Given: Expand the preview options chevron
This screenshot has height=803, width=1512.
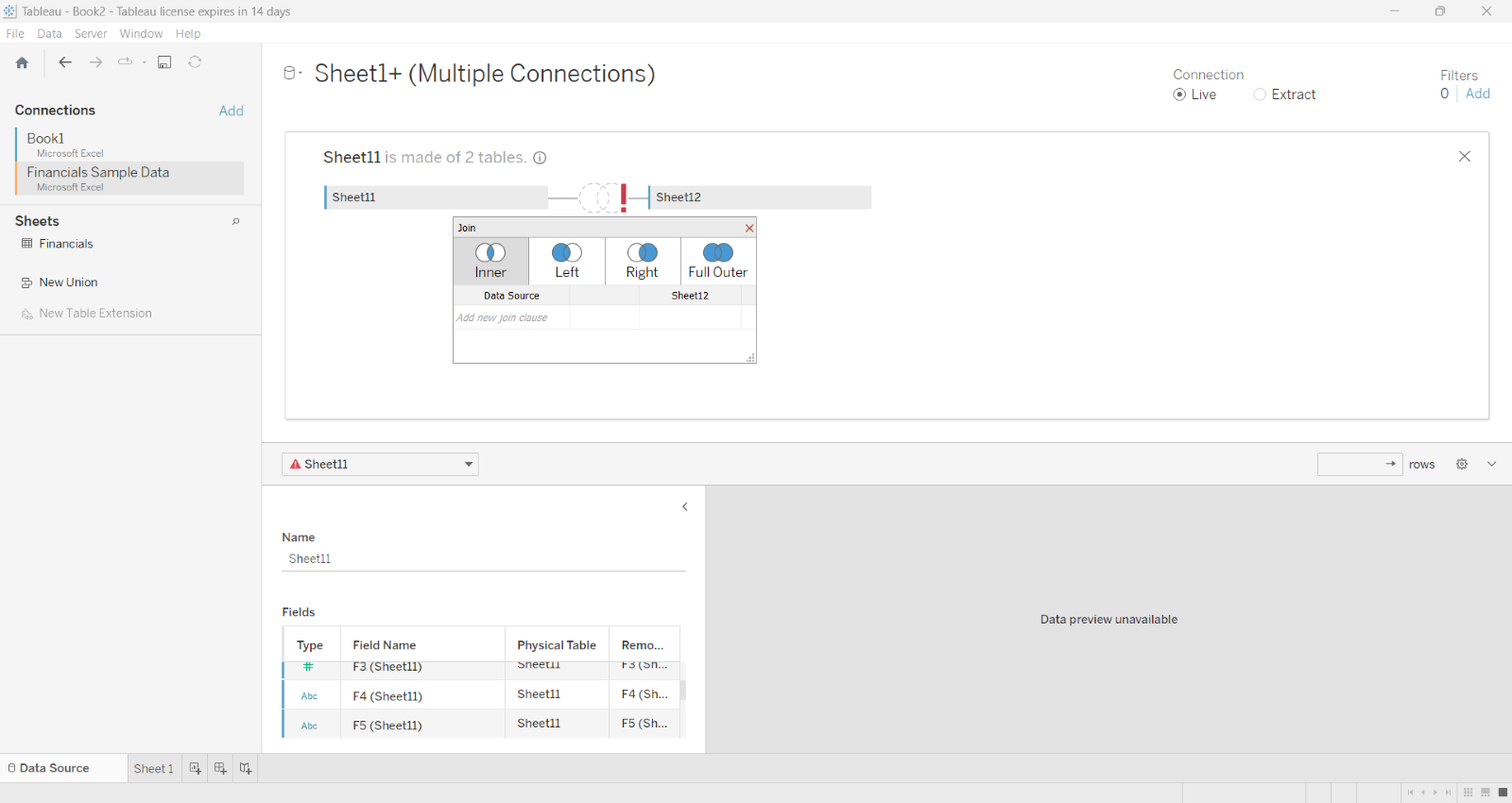Looking at the screenshot, I should (x=1491, y=464).
